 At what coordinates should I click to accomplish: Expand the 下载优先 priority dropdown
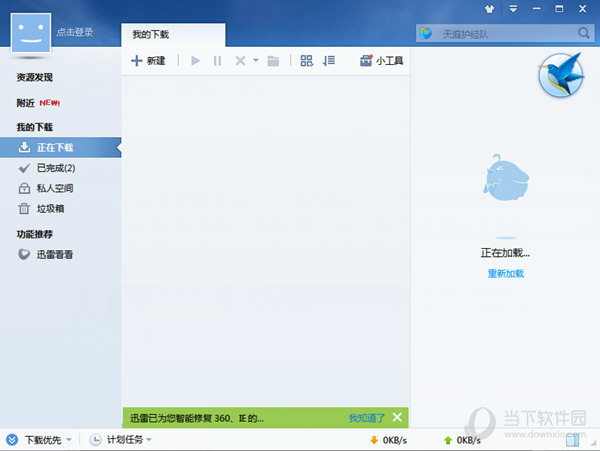67,440
